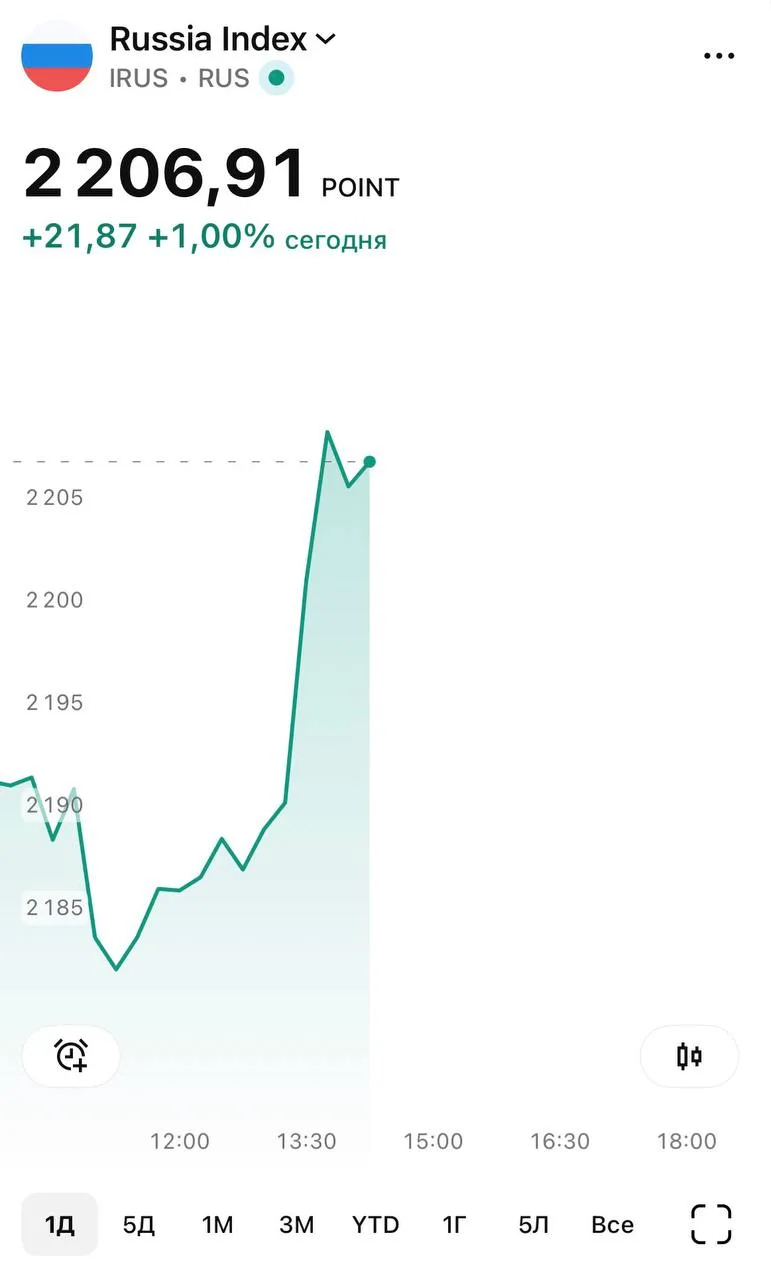Tap the Russia flag index logo
The image size is (771, 1280).
(x=57, y=56)
